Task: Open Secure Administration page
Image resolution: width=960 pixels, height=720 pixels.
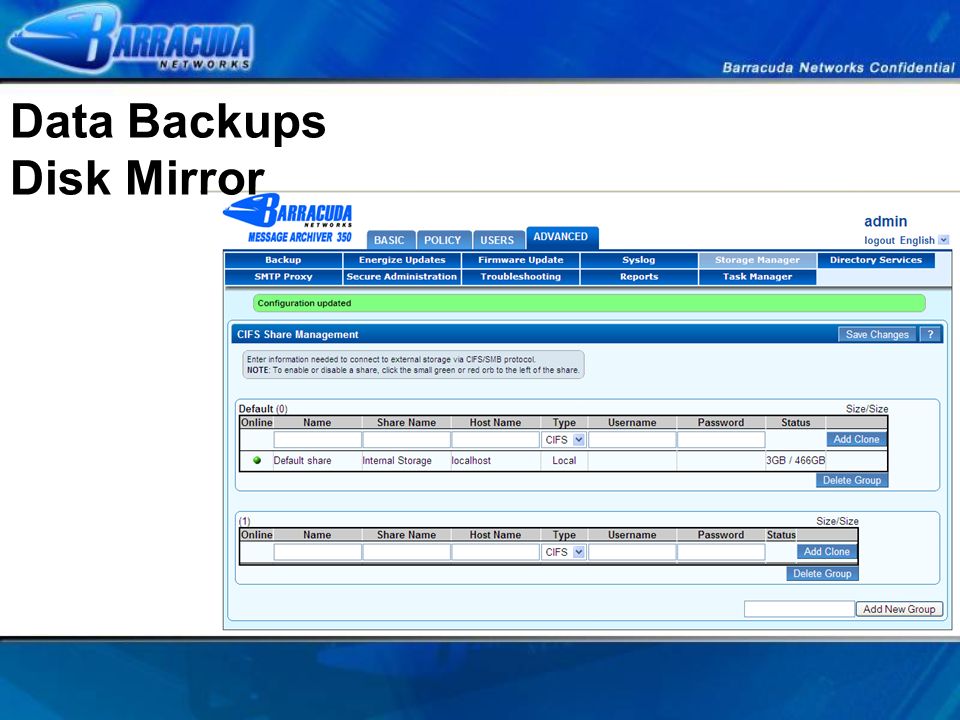Action: pyautogui.click(x=402, y=277)
